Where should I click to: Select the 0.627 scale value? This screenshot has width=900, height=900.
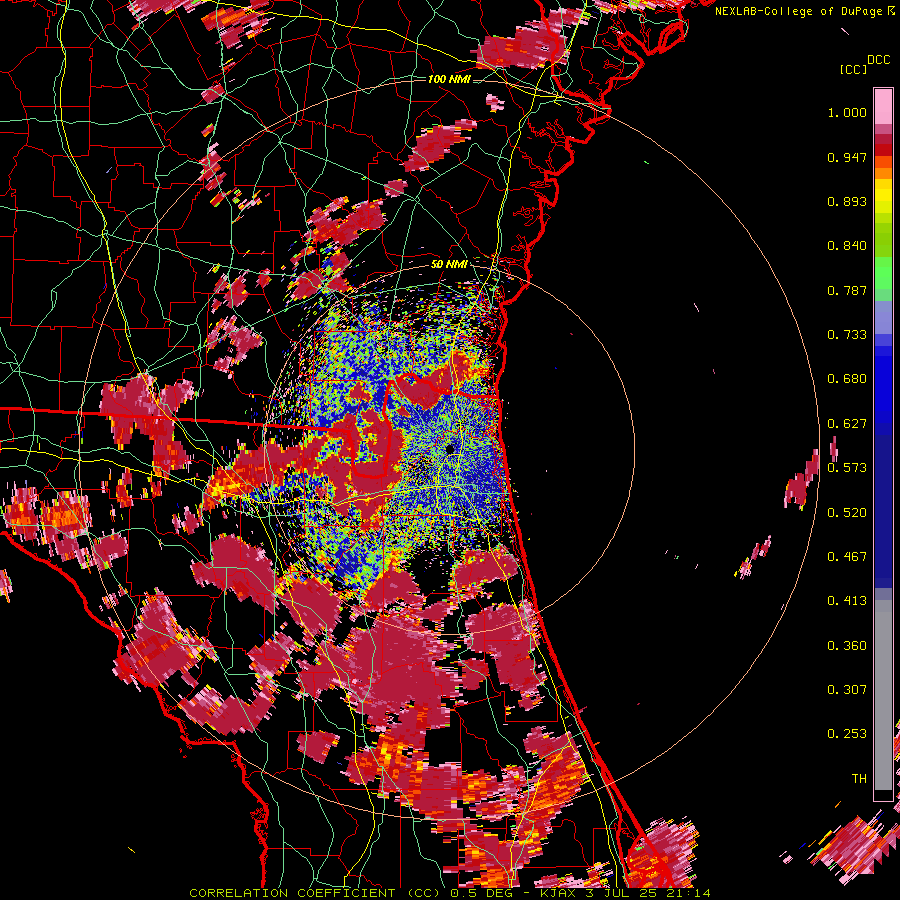[847, 424]
